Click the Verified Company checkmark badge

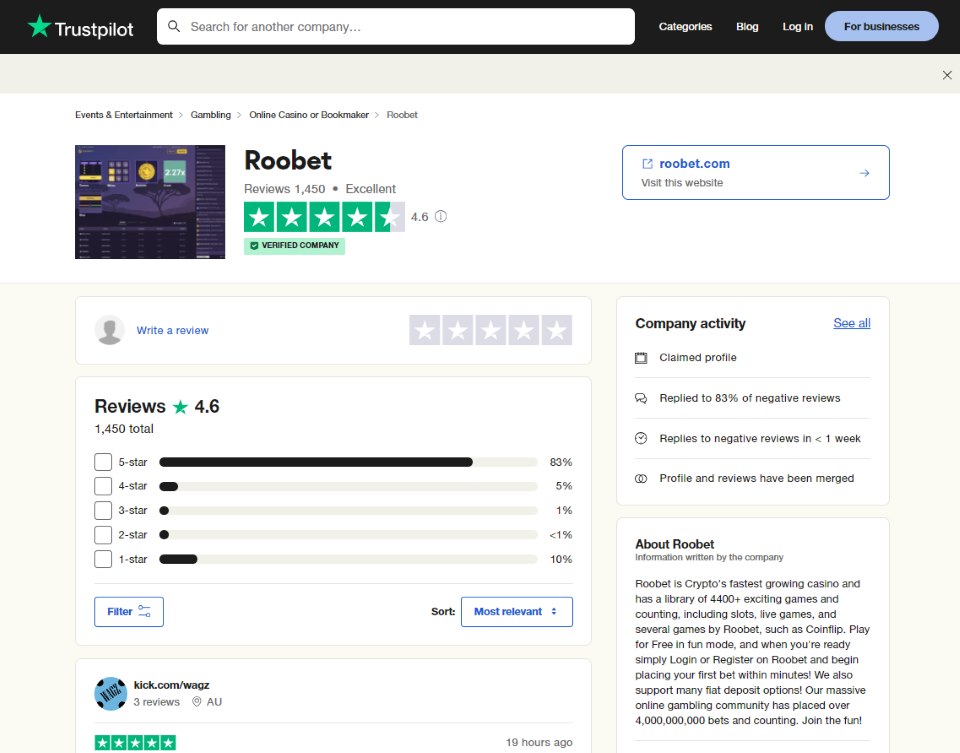253,245
